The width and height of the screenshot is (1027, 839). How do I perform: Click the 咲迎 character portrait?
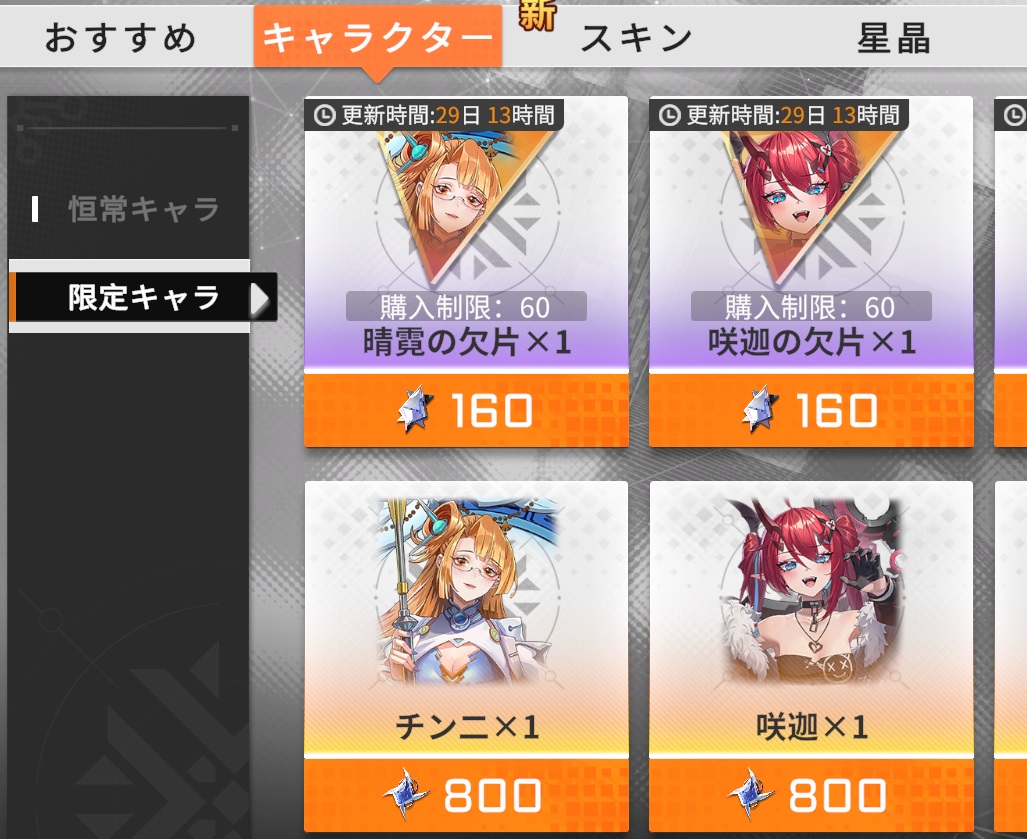(x=811, y=593)
